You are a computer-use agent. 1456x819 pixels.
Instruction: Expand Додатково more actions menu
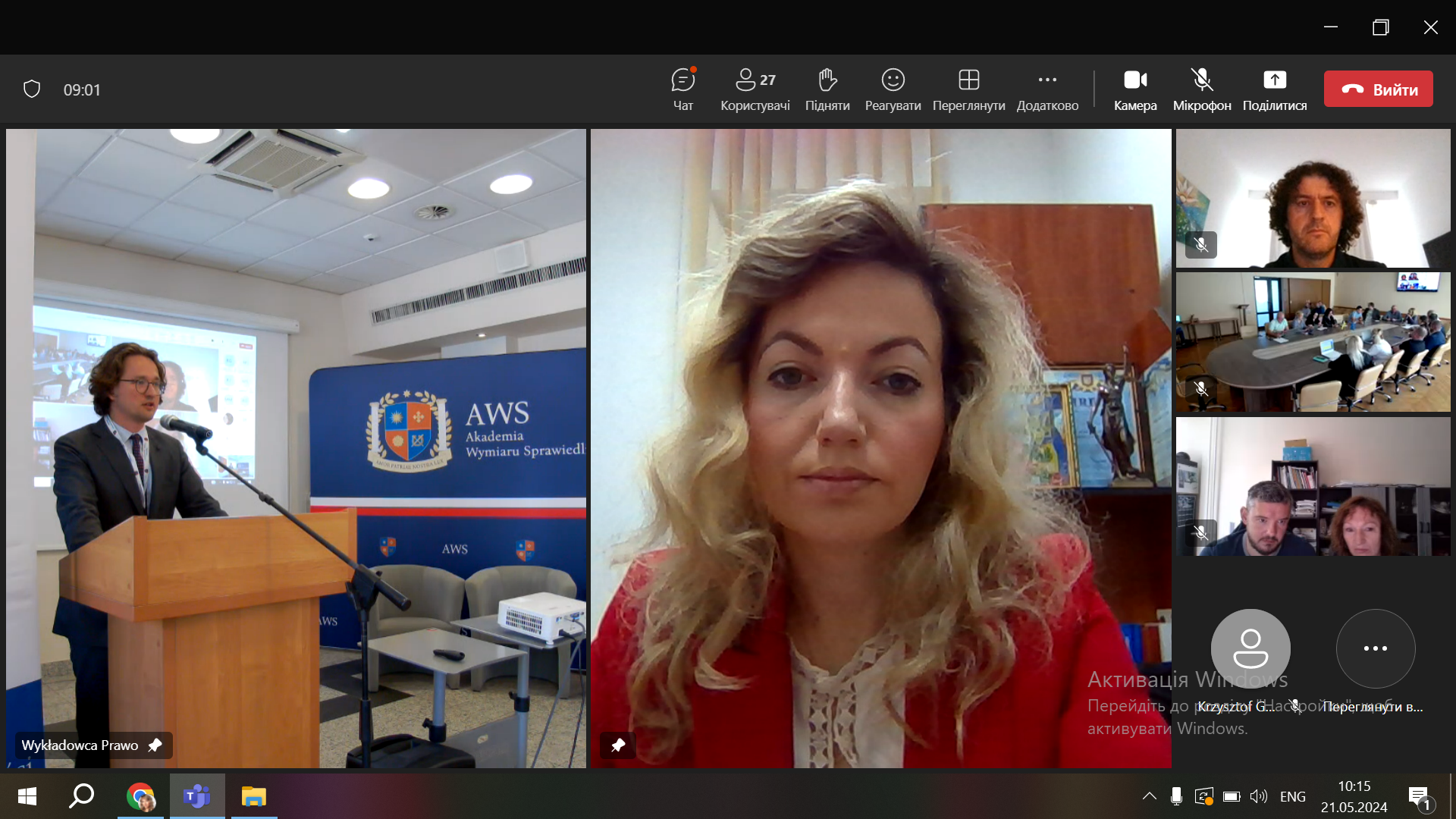click(x=1047, y=89)
